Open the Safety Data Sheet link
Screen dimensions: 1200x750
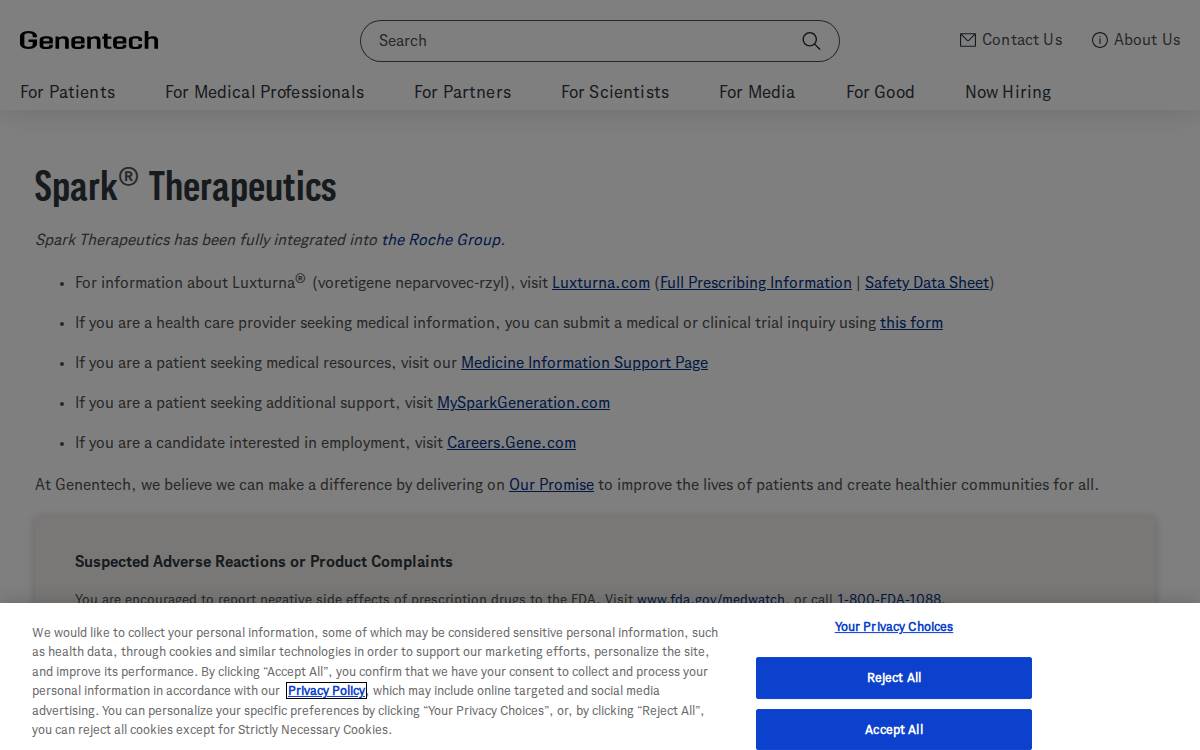[927, 283]
